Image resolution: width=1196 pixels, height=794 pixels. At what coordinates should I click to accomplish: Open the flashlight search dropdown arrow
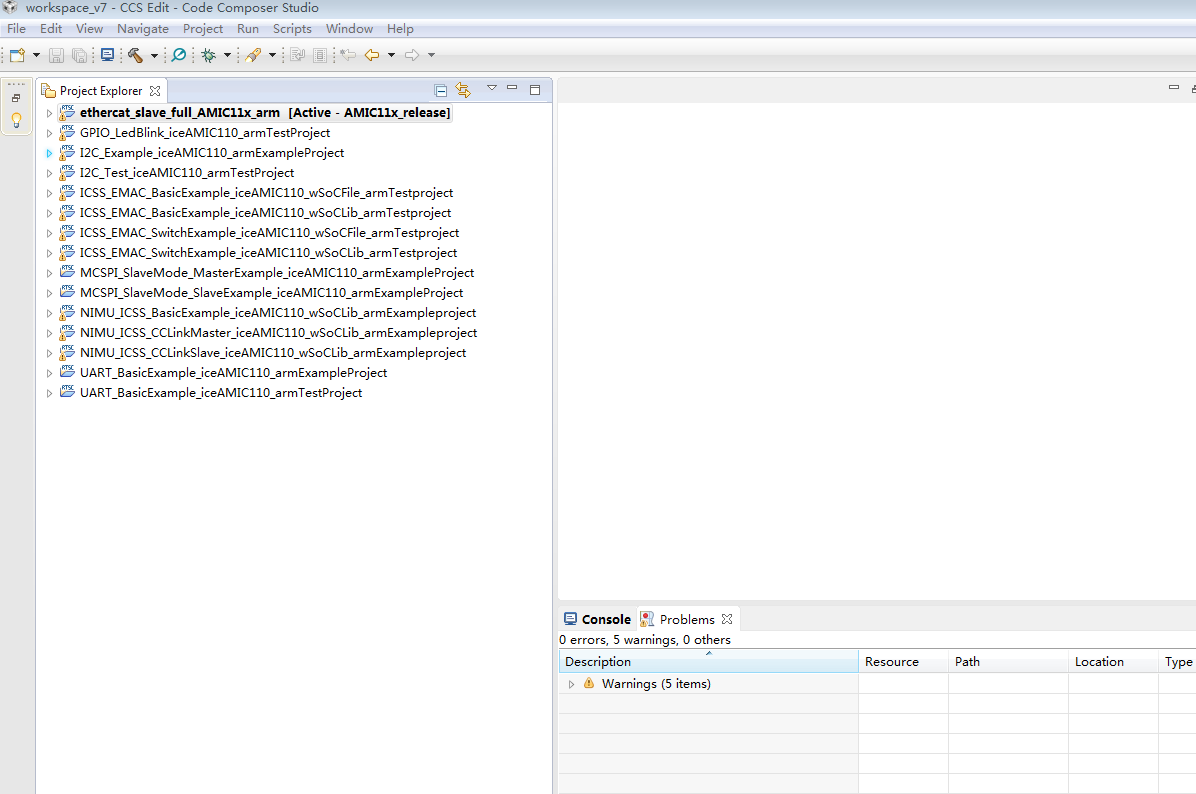(272, 55)
